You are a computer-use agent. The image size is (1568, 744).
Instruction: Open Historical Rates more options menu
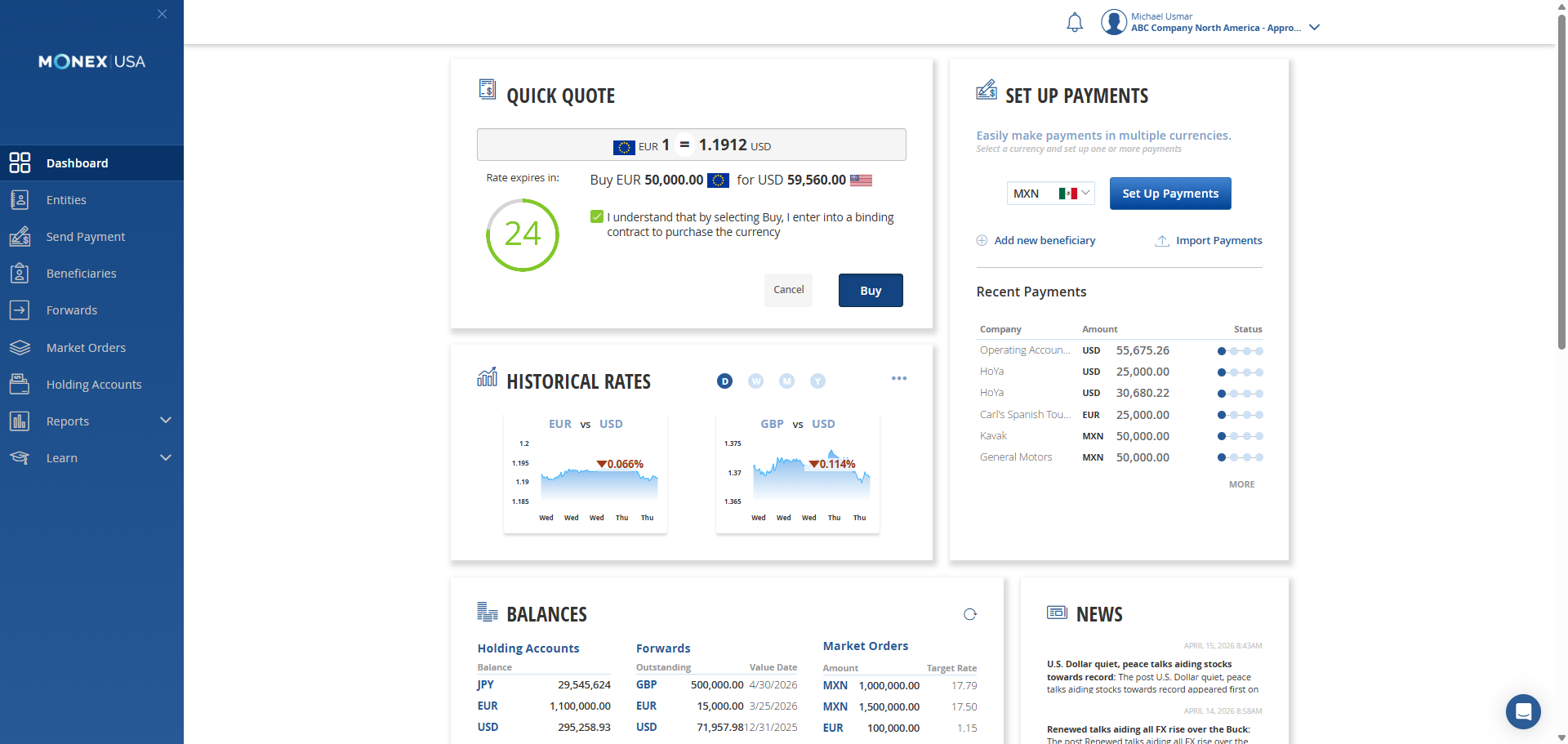tap(899, 378)
